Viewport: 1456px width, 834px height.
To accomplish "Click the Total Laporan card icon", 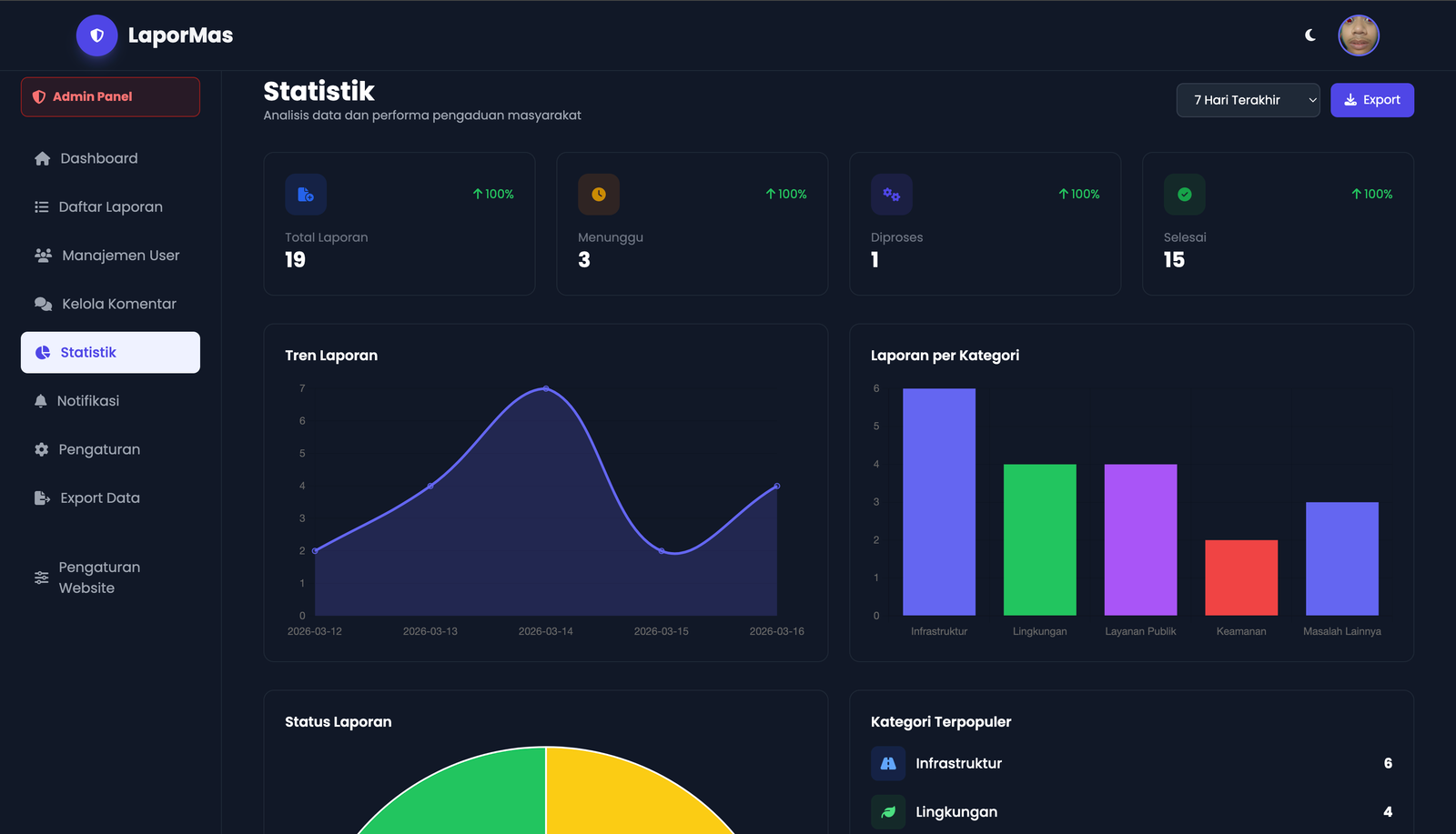I will [306, 195].
